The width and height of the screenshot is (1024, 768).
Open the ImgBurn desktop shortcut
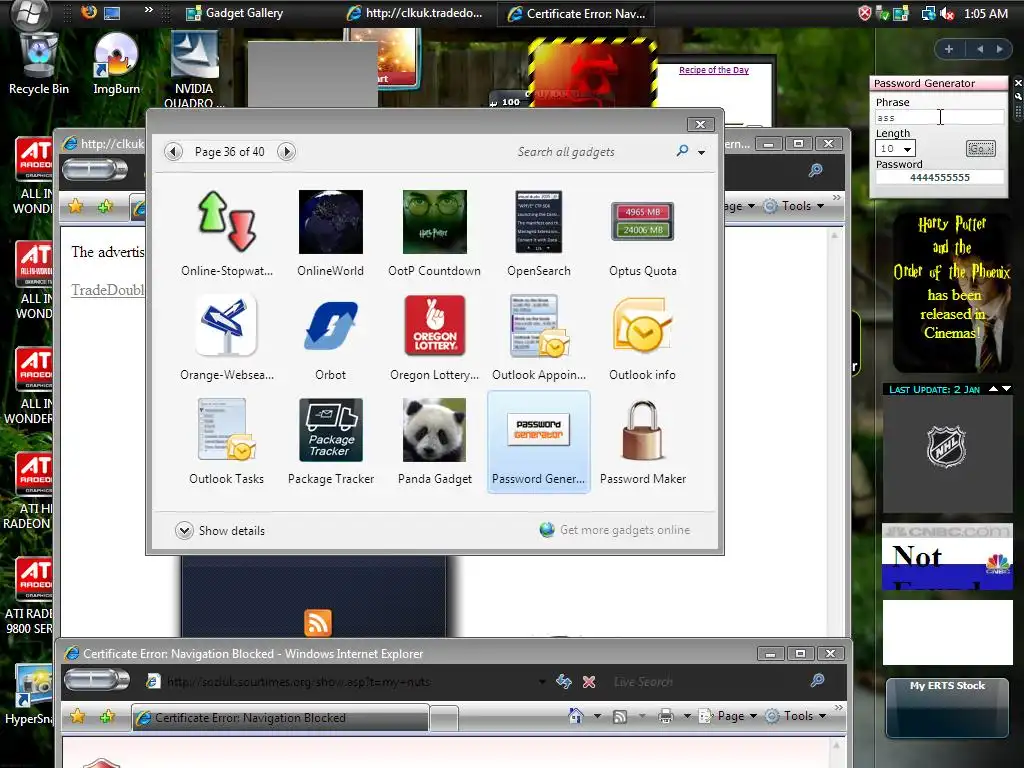coord(116,65)
